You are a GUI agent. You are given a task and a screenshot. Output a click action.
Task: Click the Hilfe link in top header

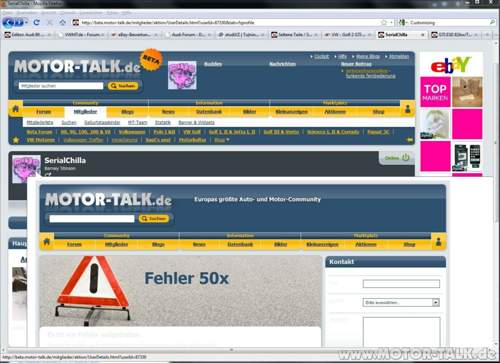point(342,57)
